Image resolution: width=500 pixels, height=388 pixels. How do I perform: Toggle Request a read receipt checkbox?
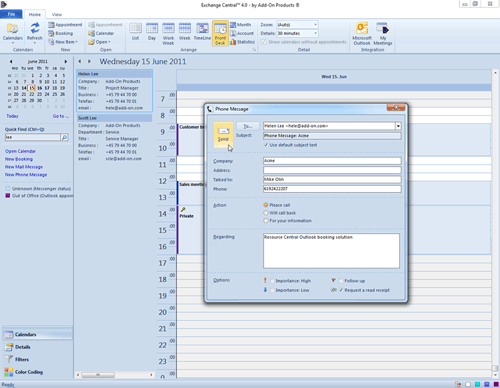coord(341,290)
